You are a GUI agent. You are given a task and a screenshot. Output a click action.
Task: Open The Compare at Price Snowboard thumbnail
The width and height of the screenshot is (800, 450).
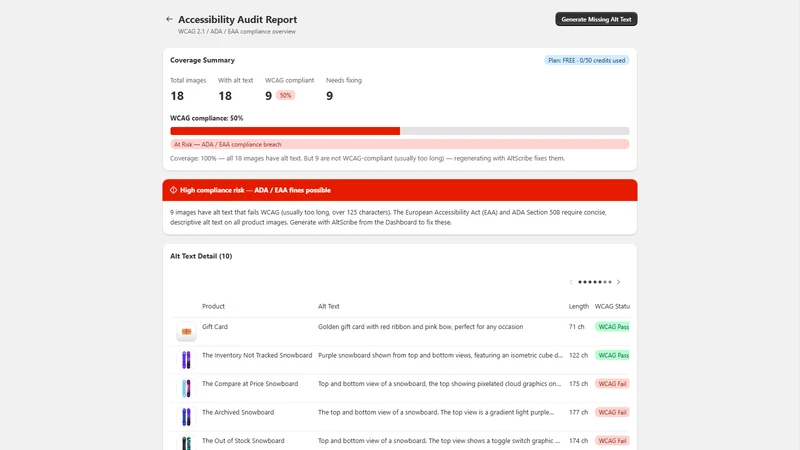186,388
